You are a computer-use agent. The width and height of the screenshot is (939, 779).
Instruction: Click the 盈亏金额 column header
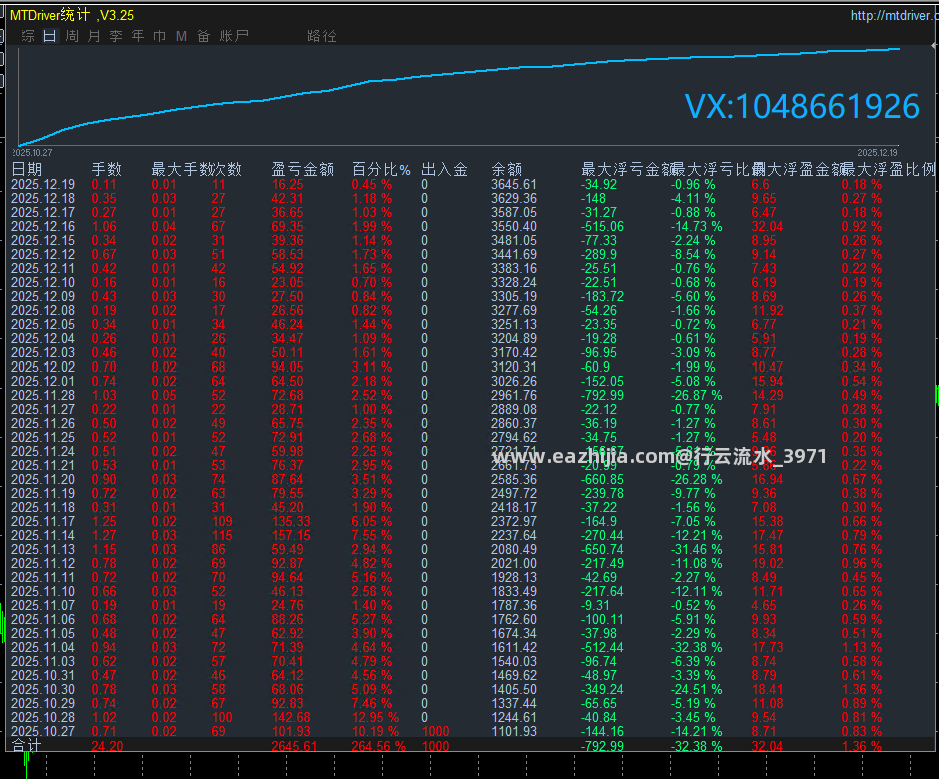coord(302,169)
